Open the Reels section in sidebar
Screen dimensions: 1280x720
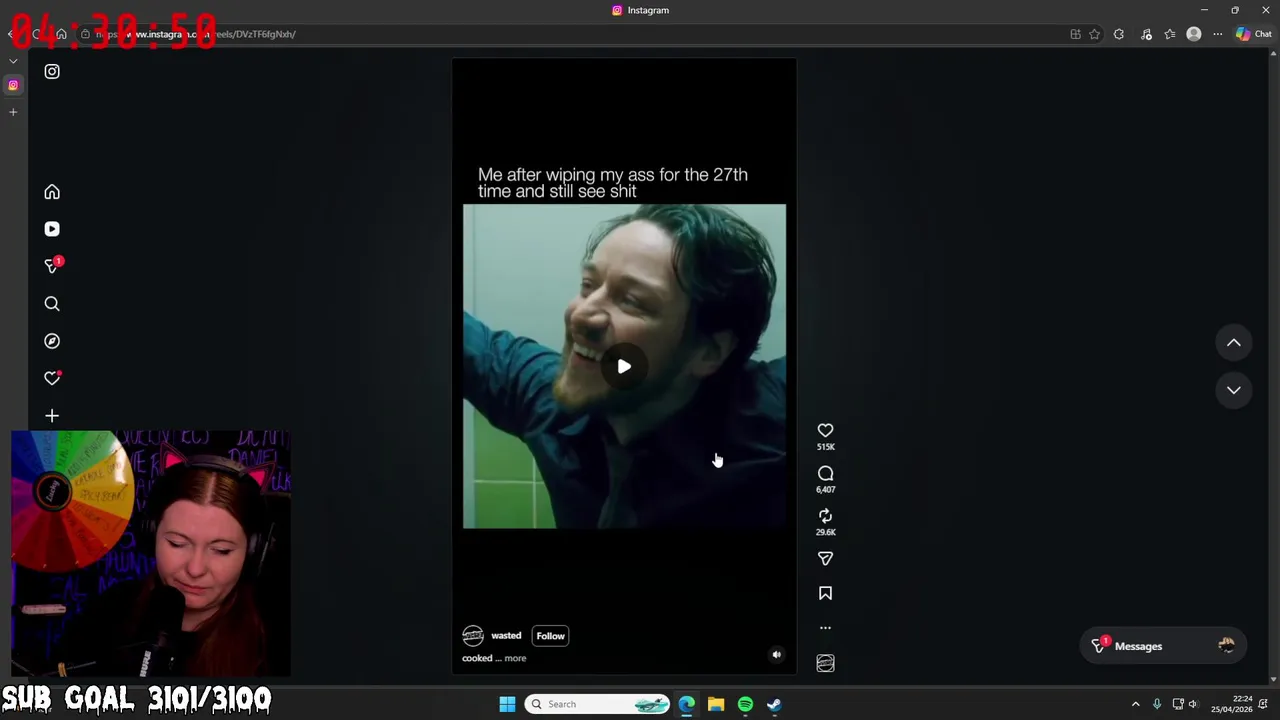(52, 229)
